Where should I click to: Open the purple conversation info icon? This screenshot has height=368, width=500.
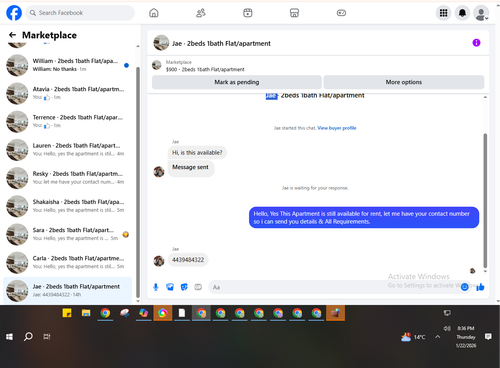tap(476, 43)
